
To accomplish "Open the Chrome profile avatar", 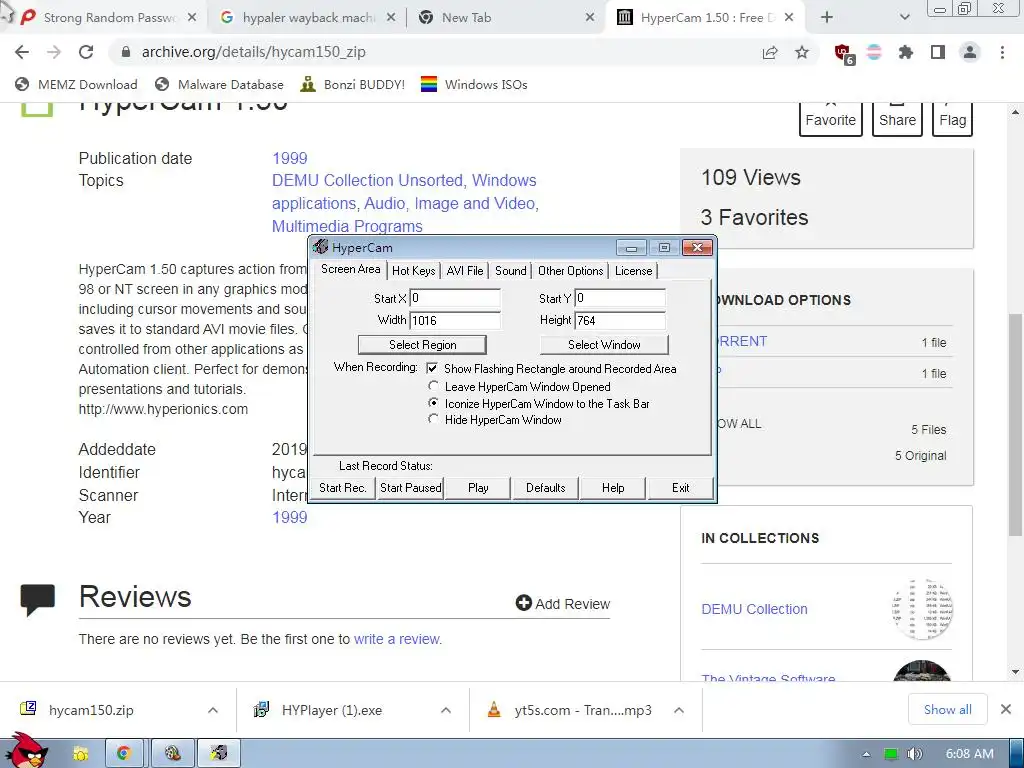I will [x=970, y=52].
